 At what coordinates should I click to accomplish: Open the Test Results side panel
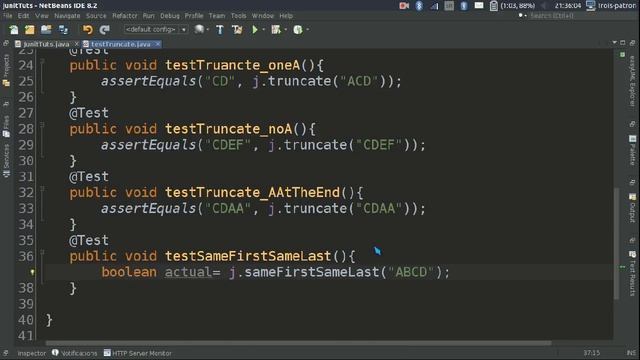(632, 273)
